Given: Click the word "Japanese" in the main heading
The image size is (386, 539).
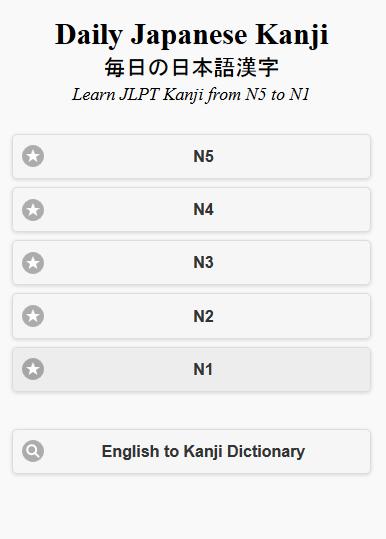Looking at the screenshot, I should pyautogui.click(x=189, y=35).
